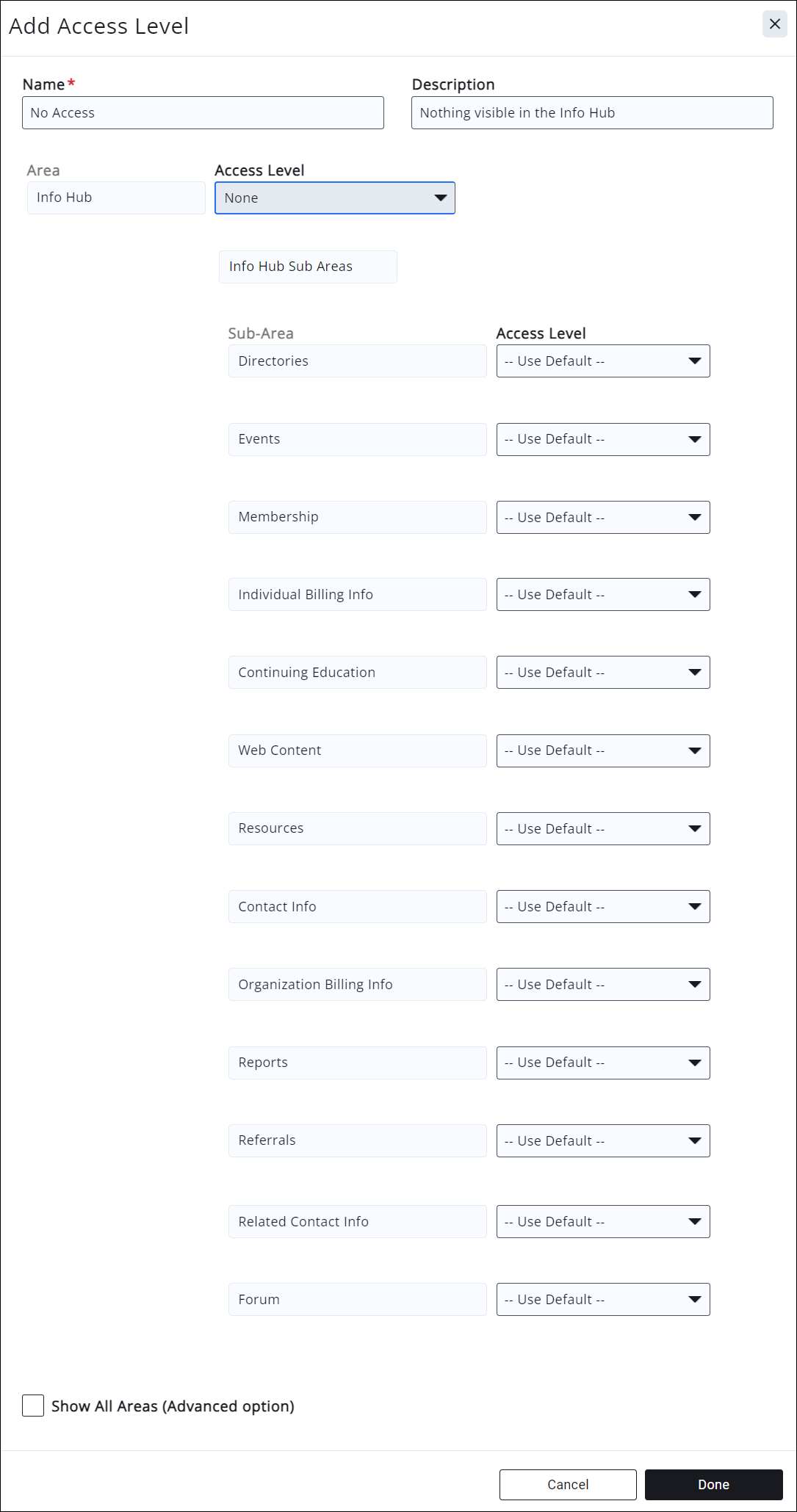Image resolution: width=797 pixels, height=1512 pixels.
Task: Expand Related Contact Info access dropdown
Action: point(603,1222)
